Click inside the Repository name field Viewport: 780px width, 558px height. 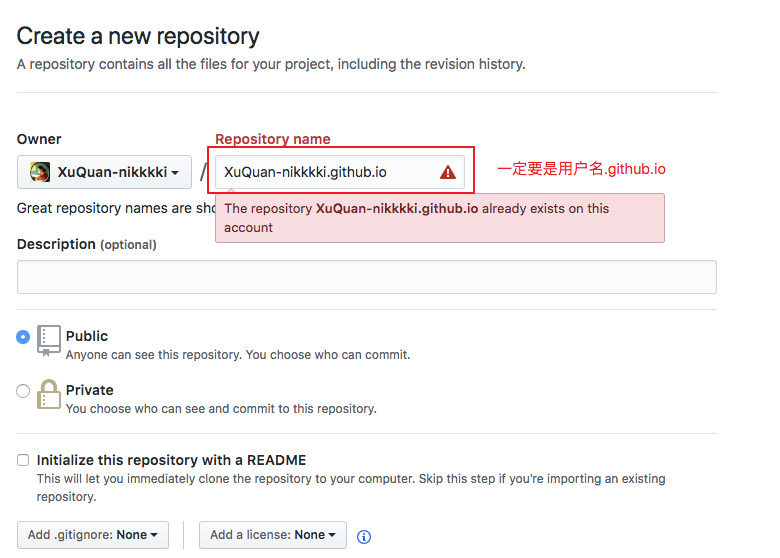click(325, 172)
